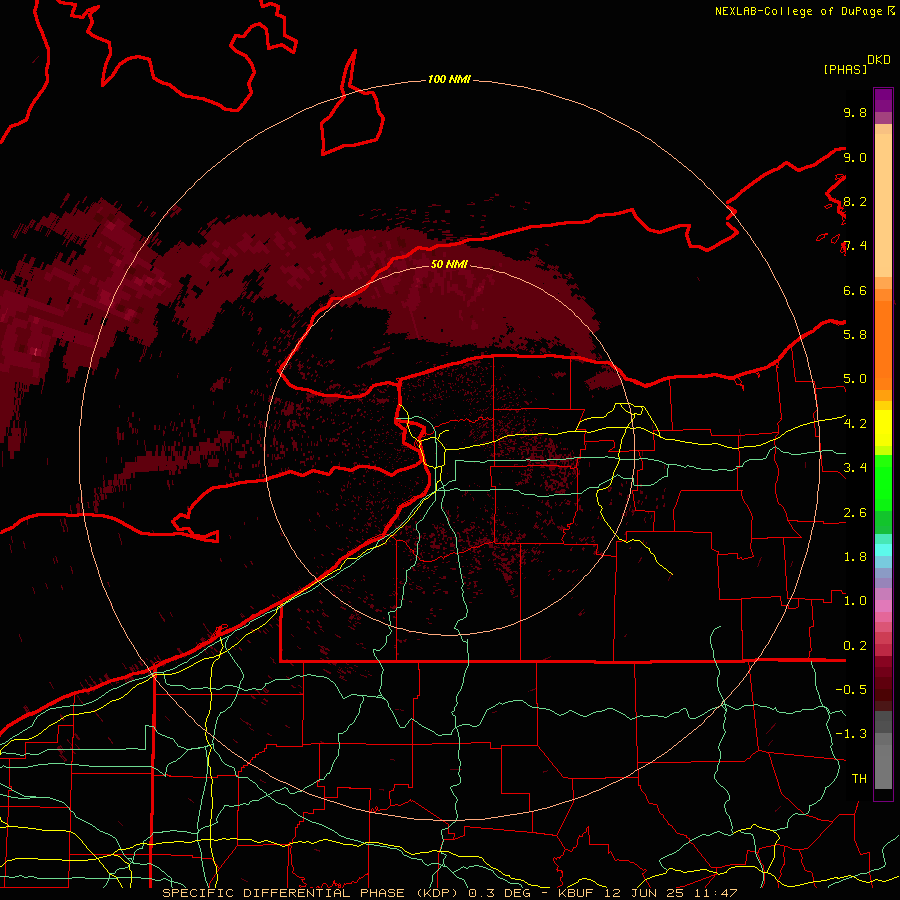Click the orange segment of the color bar
900x900 pixels.
(883, 344)
